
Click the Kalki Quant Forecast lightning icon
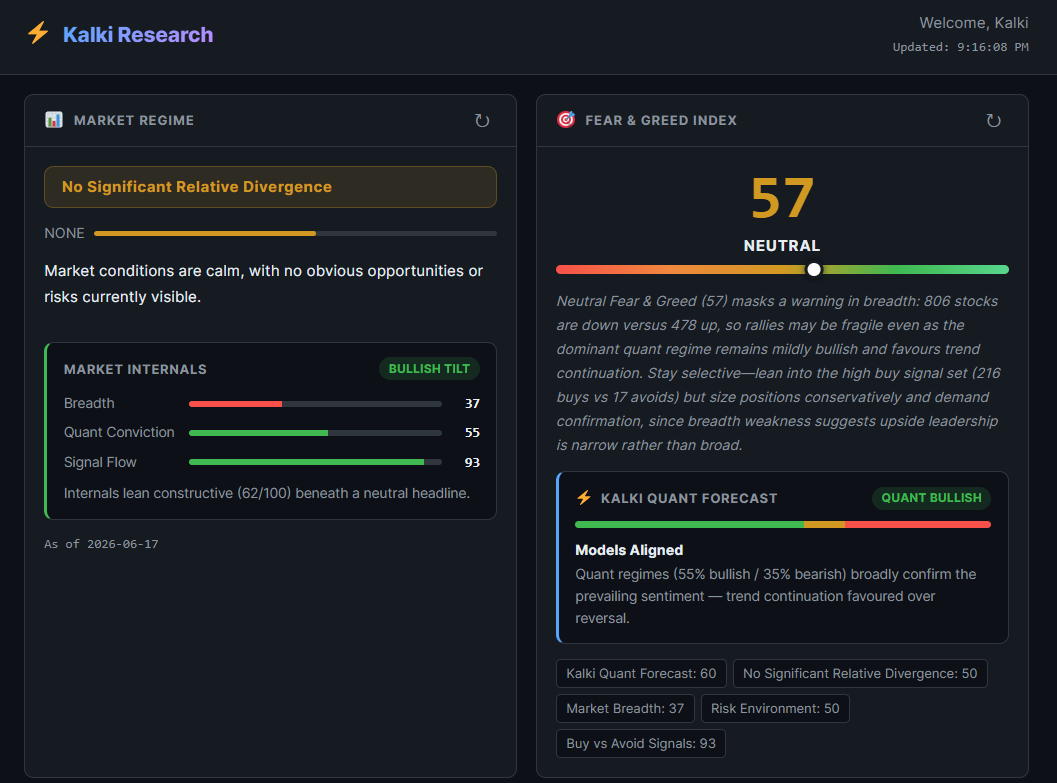point(584,498)
